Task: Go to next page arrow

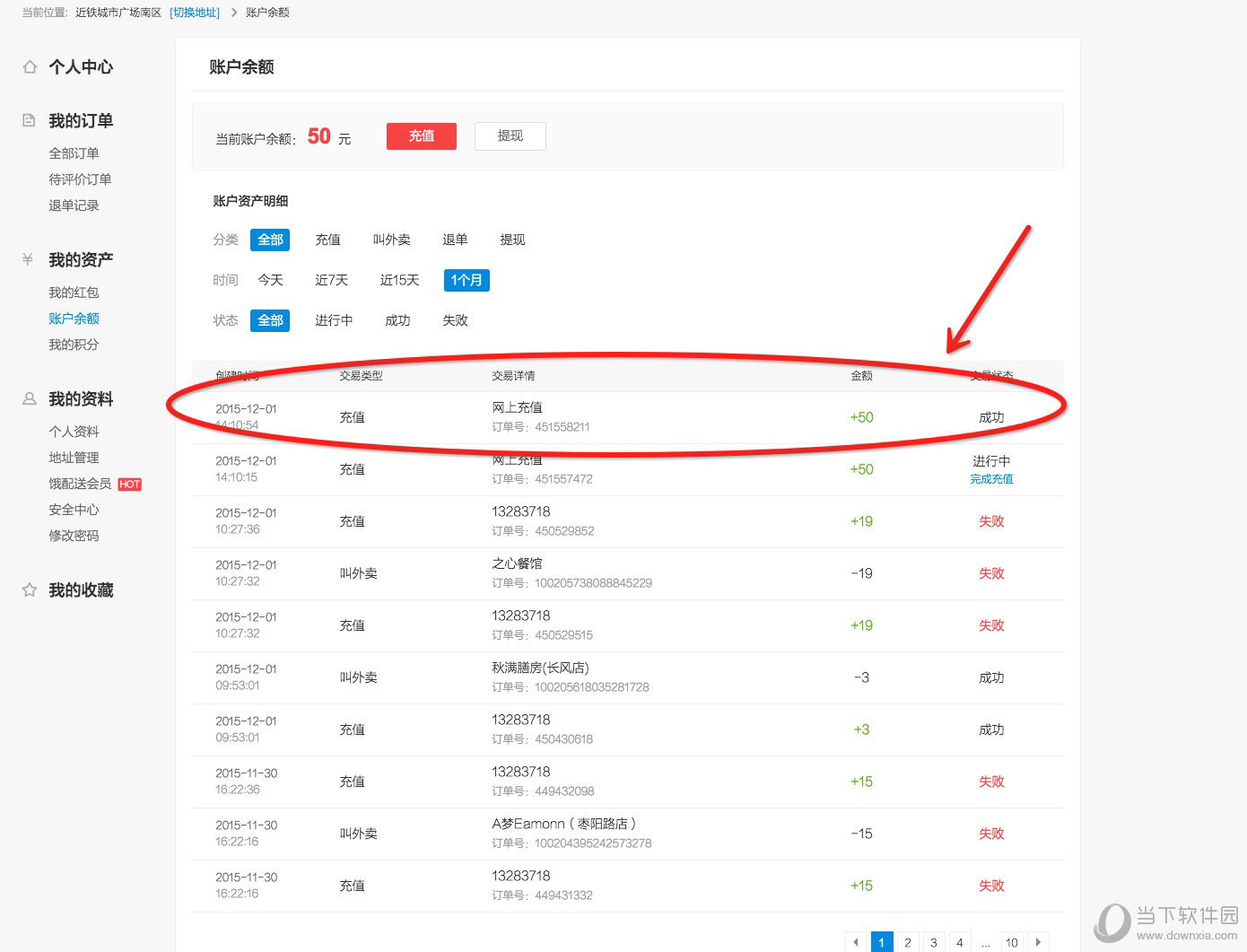Action: tap(1038, 942)
